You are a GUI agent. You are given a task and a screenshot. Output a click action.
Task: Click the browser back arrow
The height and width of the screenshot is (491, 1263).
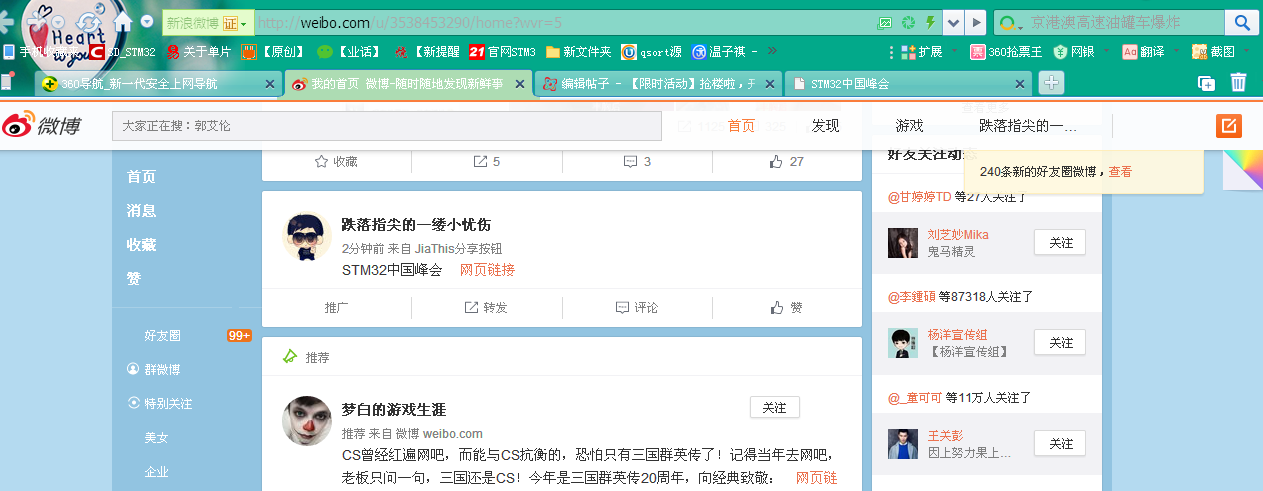click(x=5, y=21)
